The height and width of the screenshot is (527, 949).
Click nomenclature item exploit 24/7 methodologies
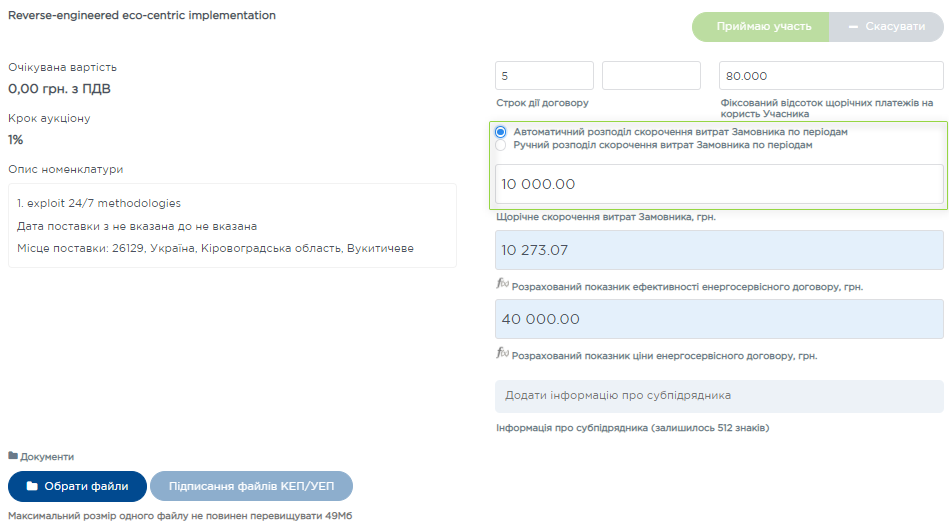[x=99, y=203]
